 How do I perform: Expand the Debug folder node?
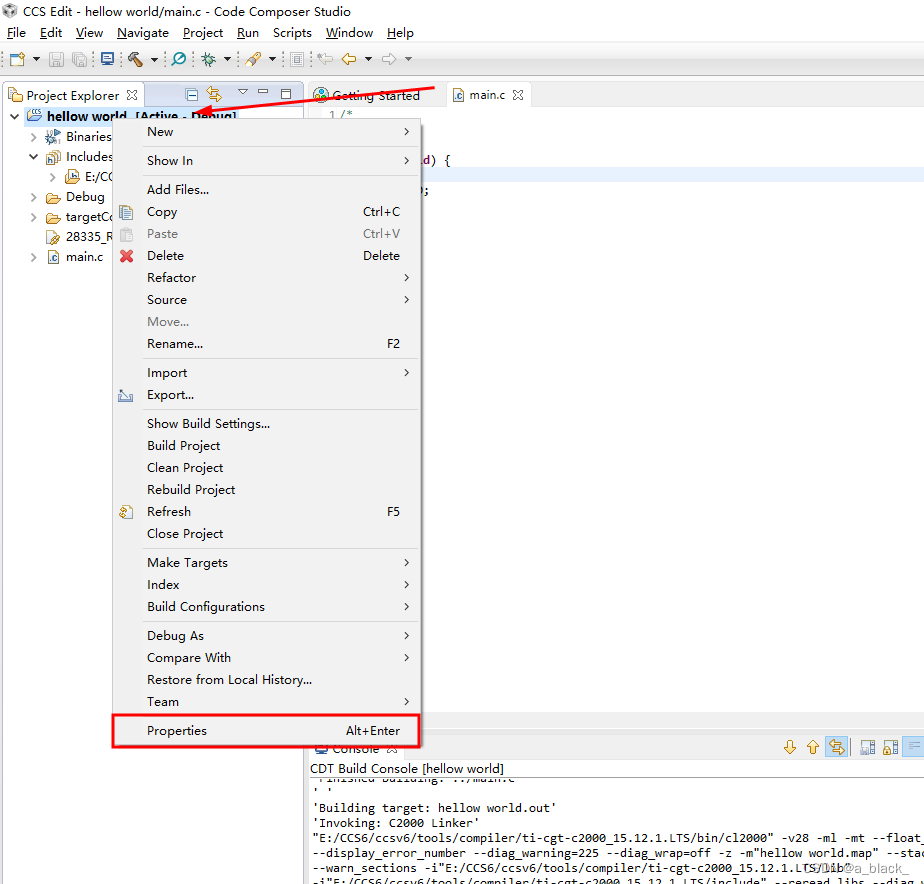pos(34,197)
